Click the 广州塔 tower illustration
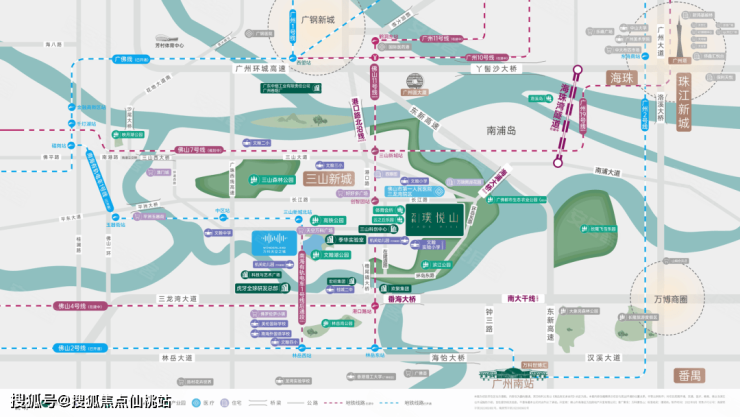740x417 pixels. pyautogui.click(x=680, y=37)
